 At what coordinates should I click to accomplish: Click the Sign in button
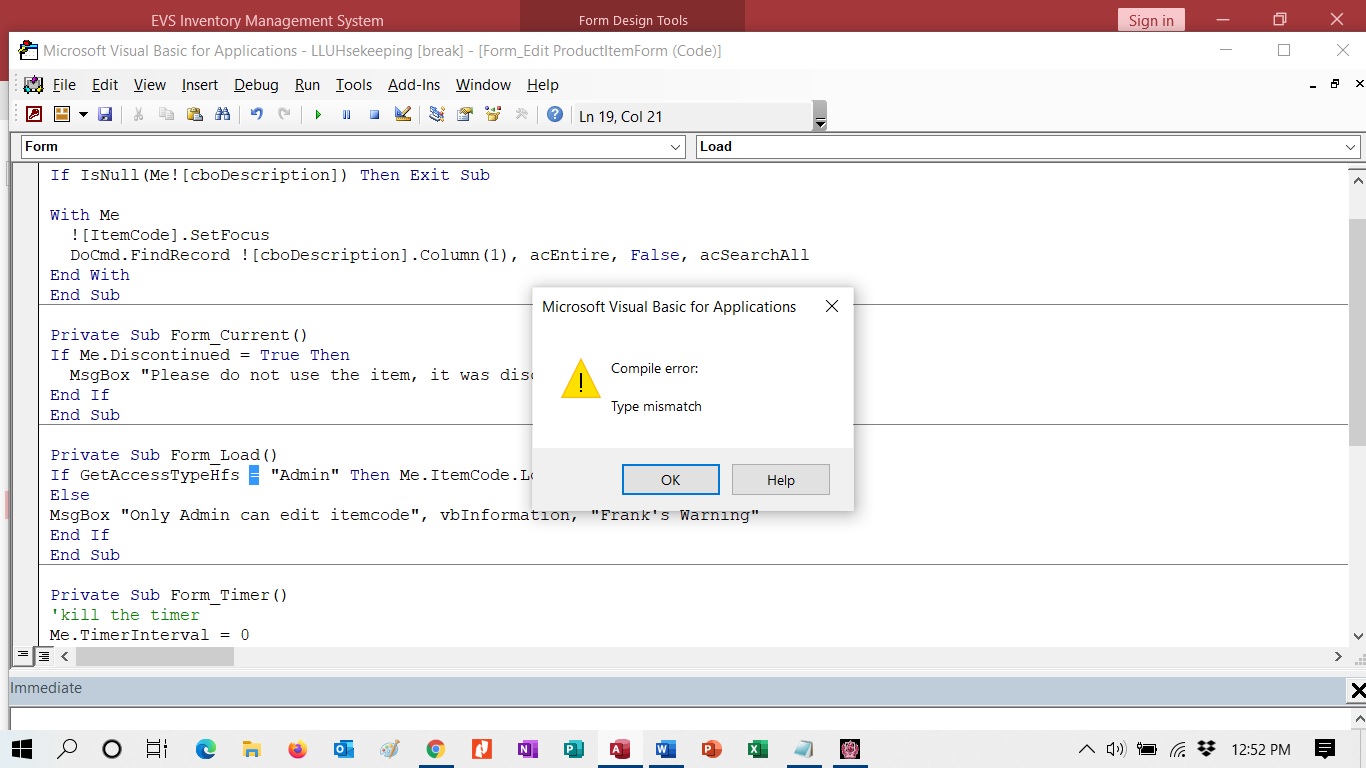click(1151, 20)
